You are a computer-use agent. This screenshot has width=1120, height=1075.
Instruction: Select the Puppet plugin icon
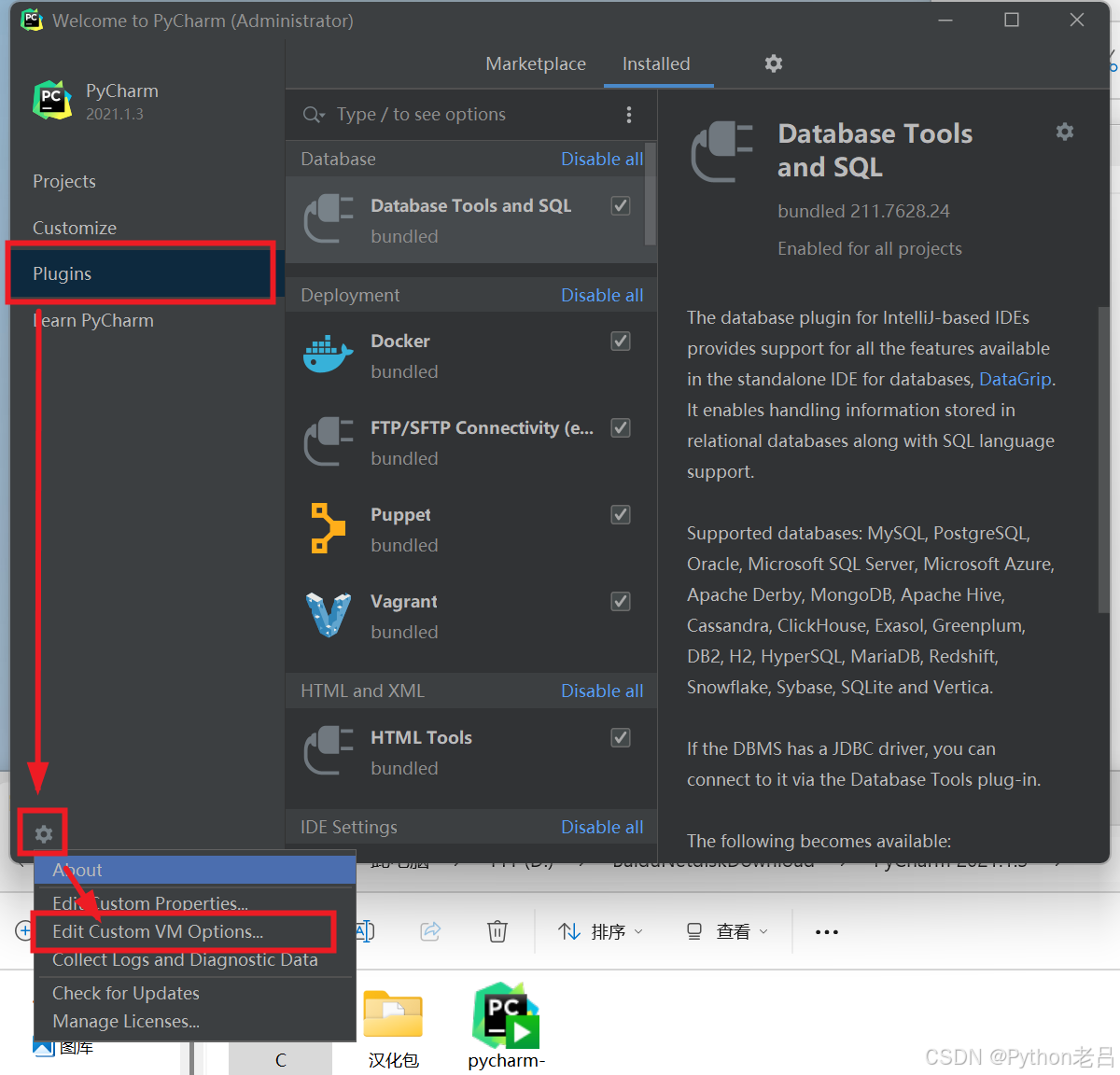pos(328,528)
